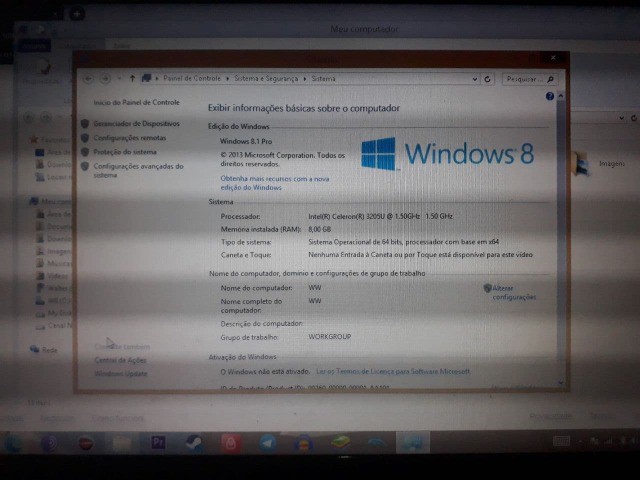Open the blue help icon
Image resolution: width=640 pixels, height=480 pixels.
[x=550, y=96]
